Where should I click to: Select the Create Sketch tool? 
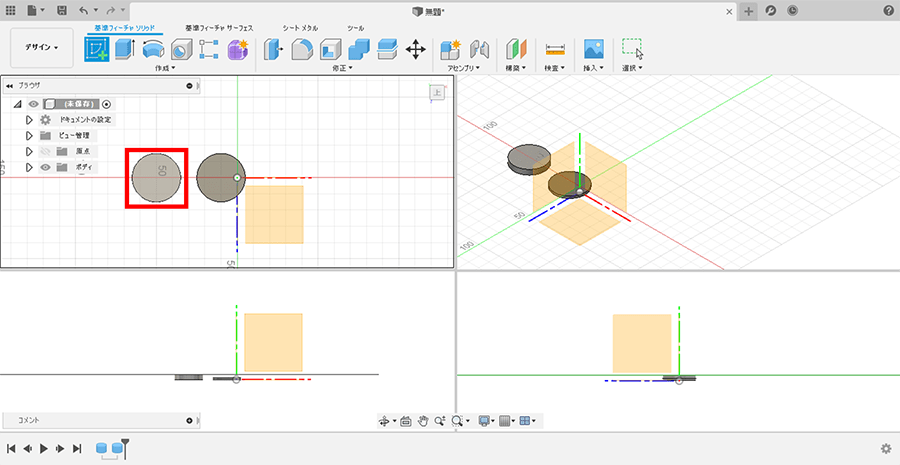click(97, 49)
